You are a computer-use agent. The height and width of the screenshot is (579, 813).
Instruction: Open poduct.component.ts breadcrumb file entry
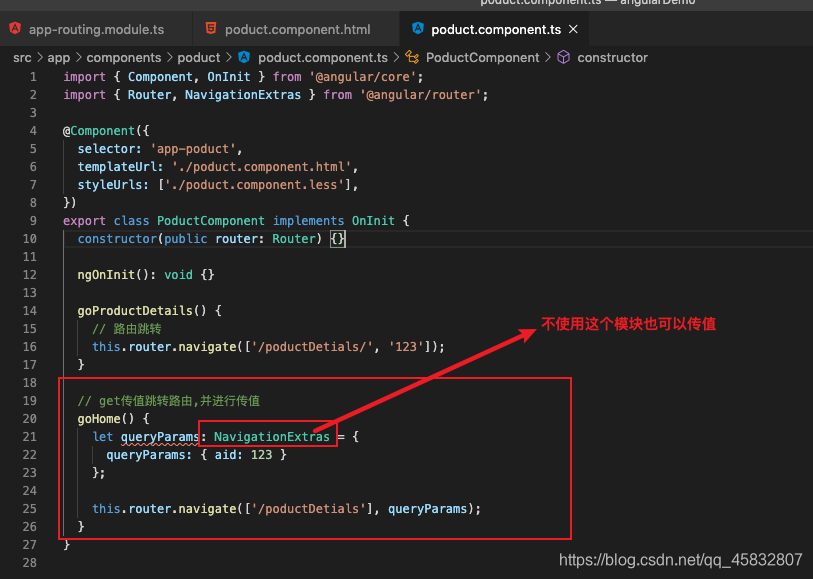323,58
